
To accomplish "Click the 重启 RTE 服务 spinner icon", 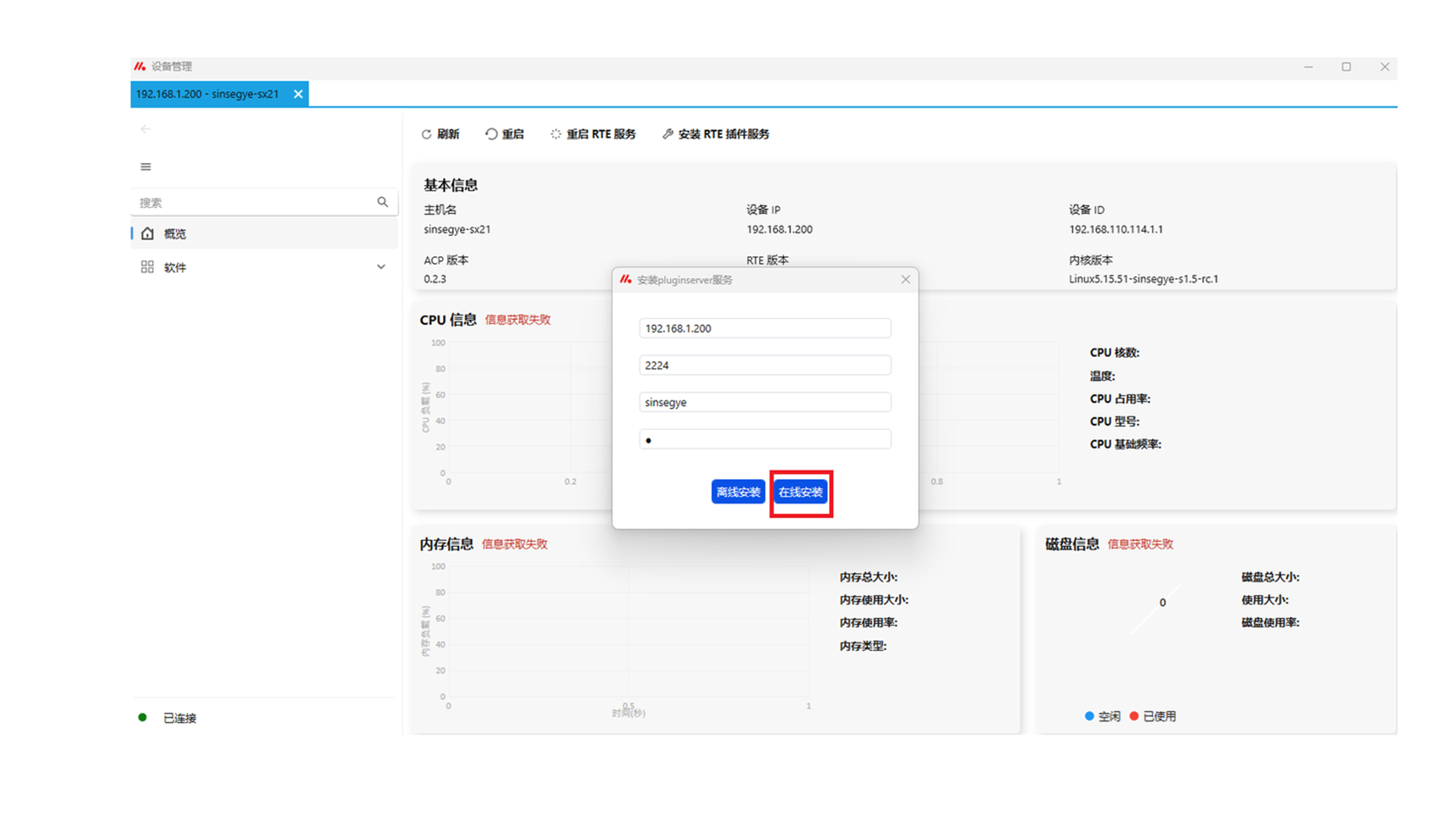I will point(556,134).
